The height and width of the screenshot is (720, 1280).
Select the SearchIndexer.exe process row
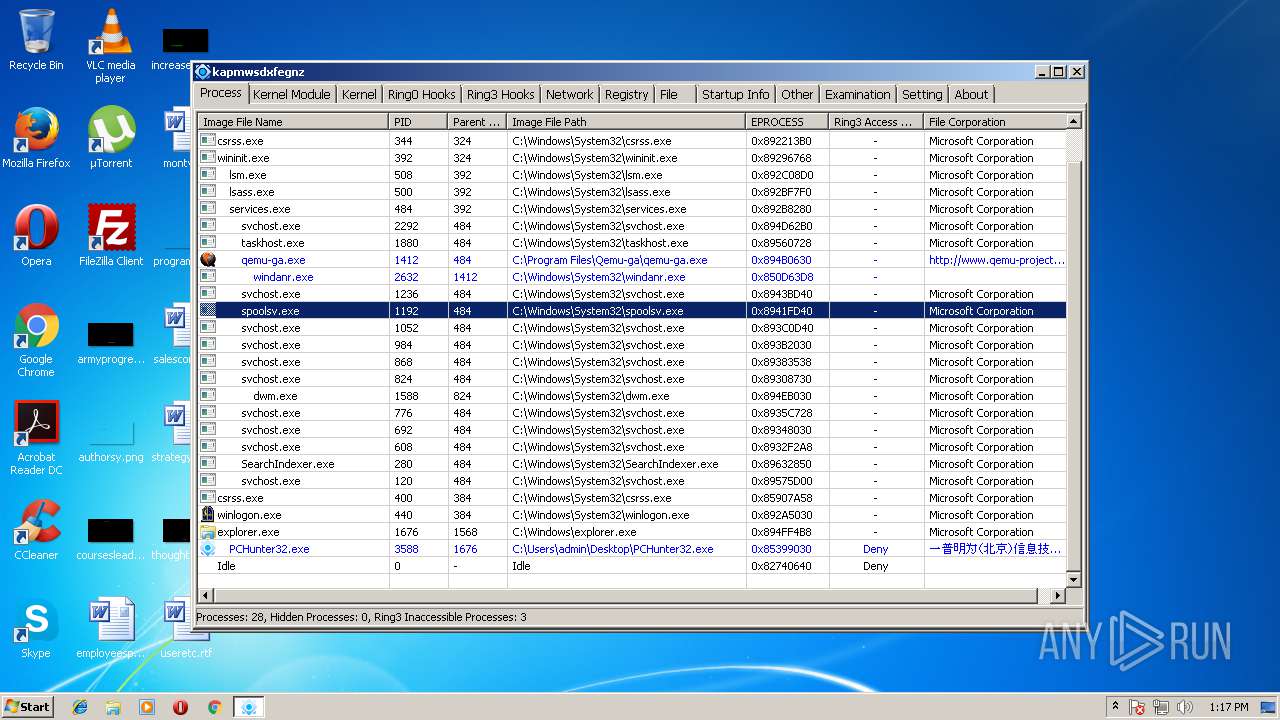pos(632,464)
